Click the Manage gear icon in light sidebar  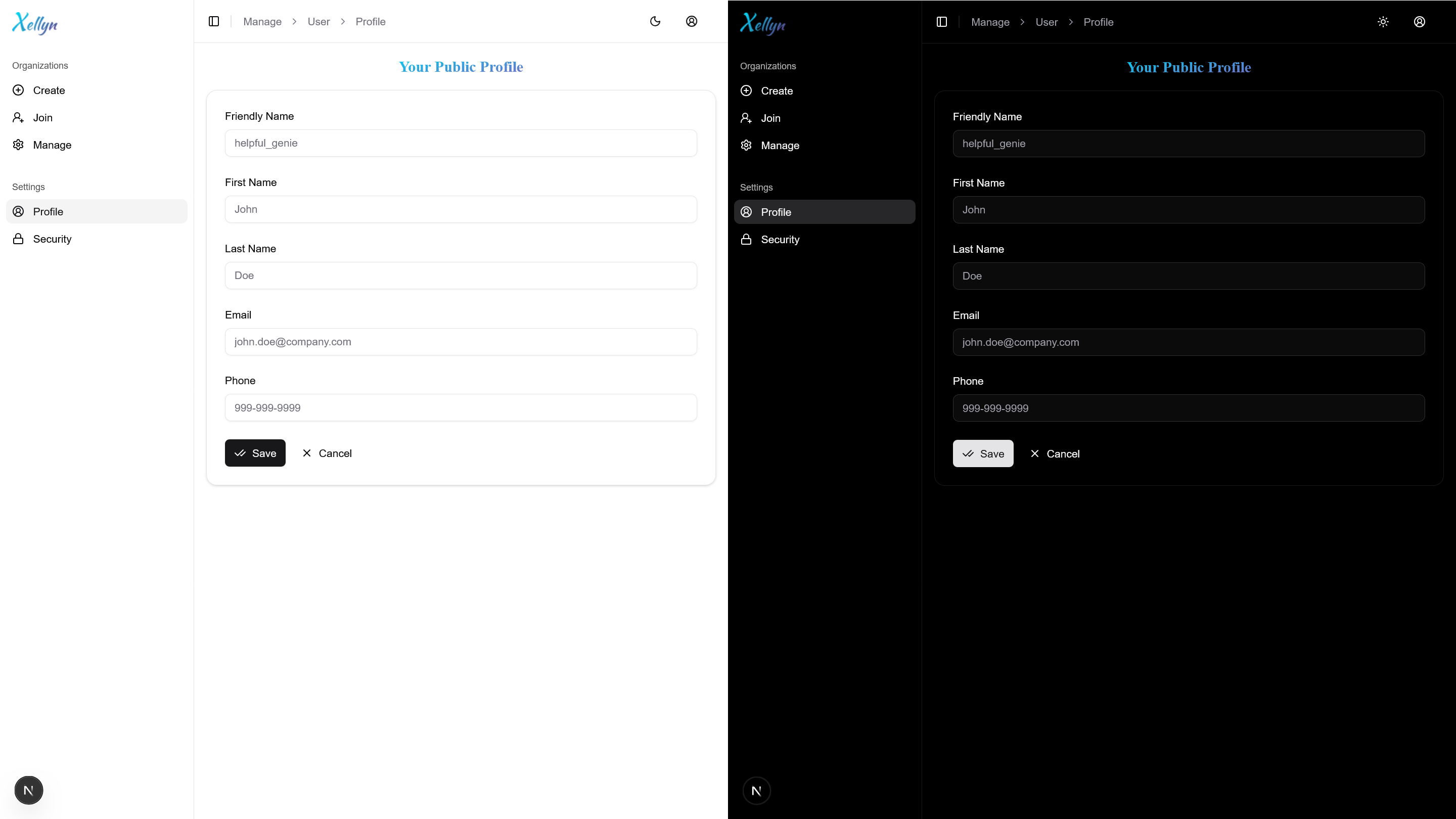(x=18, y=145)
